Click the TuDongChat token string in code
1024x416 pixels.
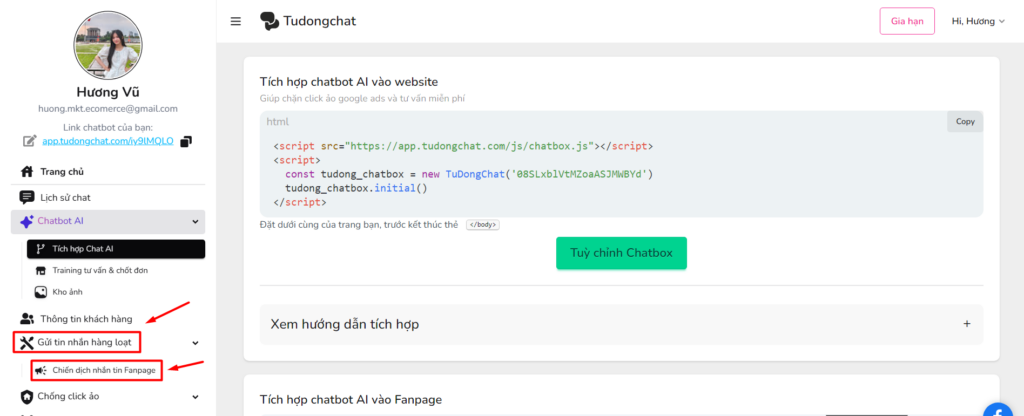(580, 174)
